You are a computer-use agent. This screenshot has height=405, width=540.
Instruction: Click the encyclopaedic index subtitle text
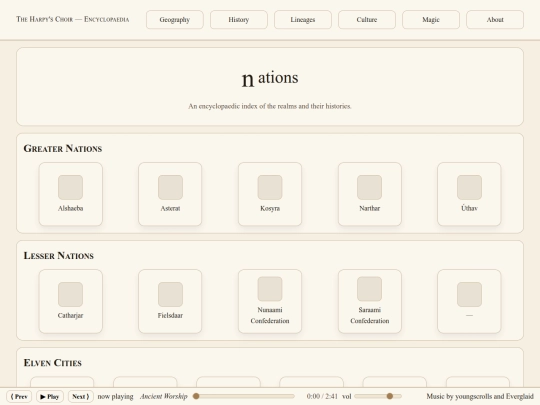coord(270,106)
